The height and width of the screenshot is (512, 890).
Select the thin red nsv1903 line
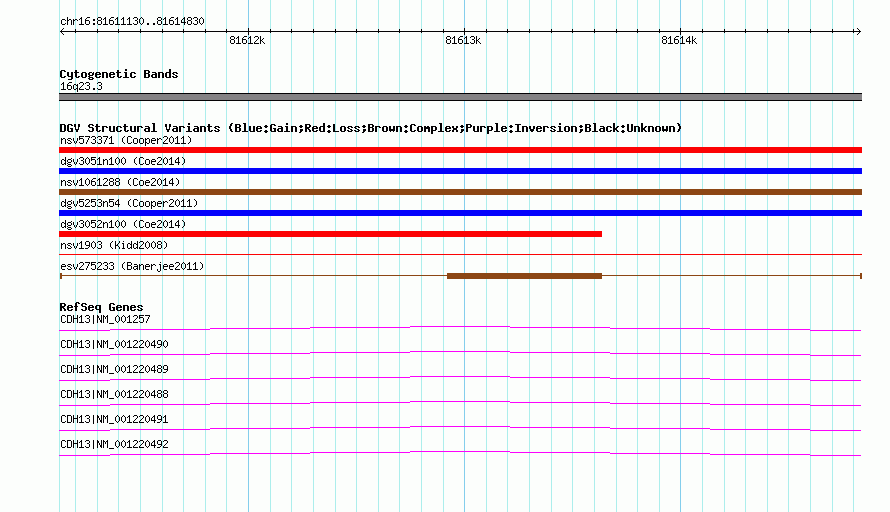point(460,254)
